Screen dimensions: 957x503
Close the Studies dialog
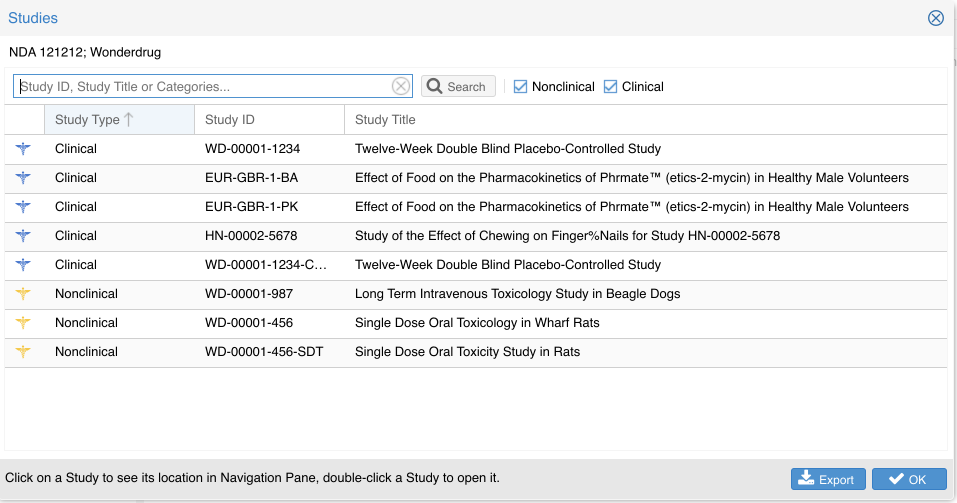point(936,18)
